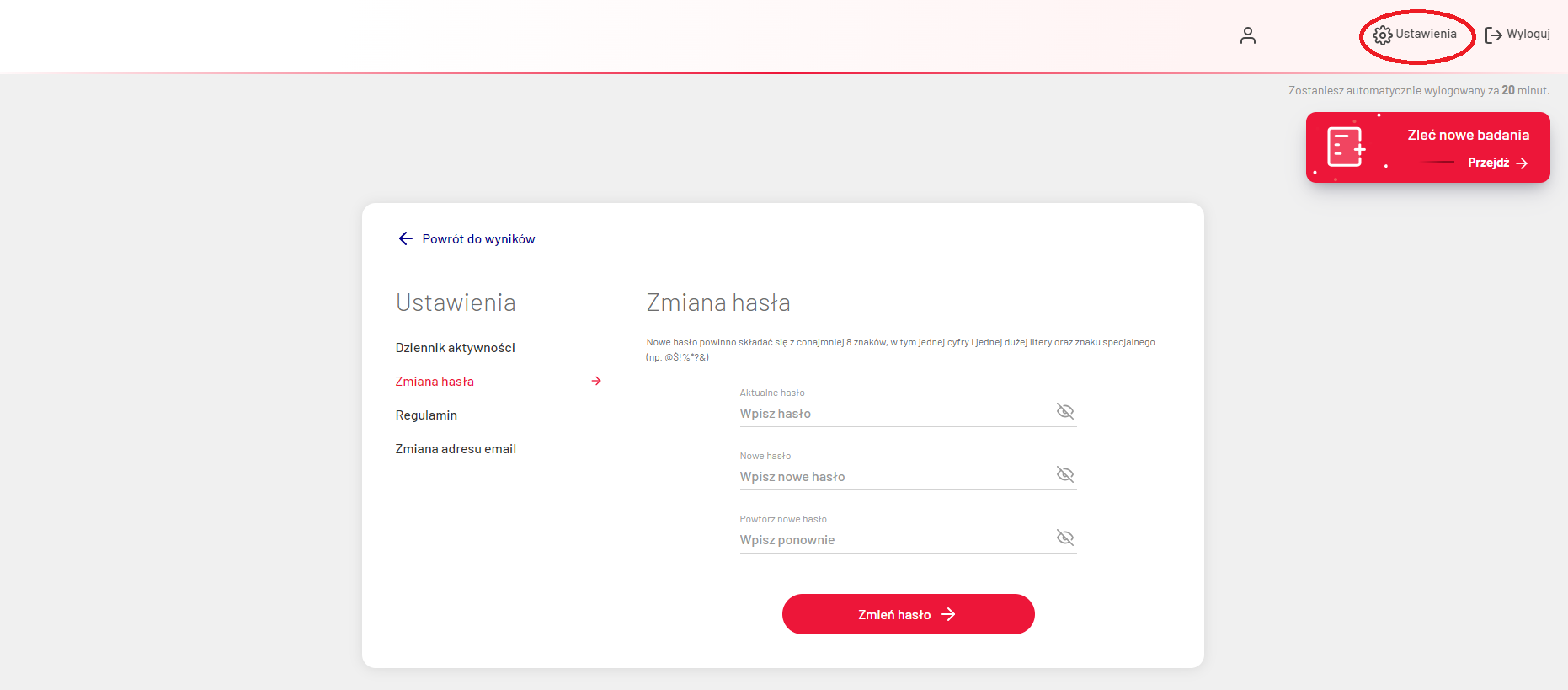The image size is (1568, 690).
Task: Focus the Aktualne hasło input field
Action: click(893, 414)
